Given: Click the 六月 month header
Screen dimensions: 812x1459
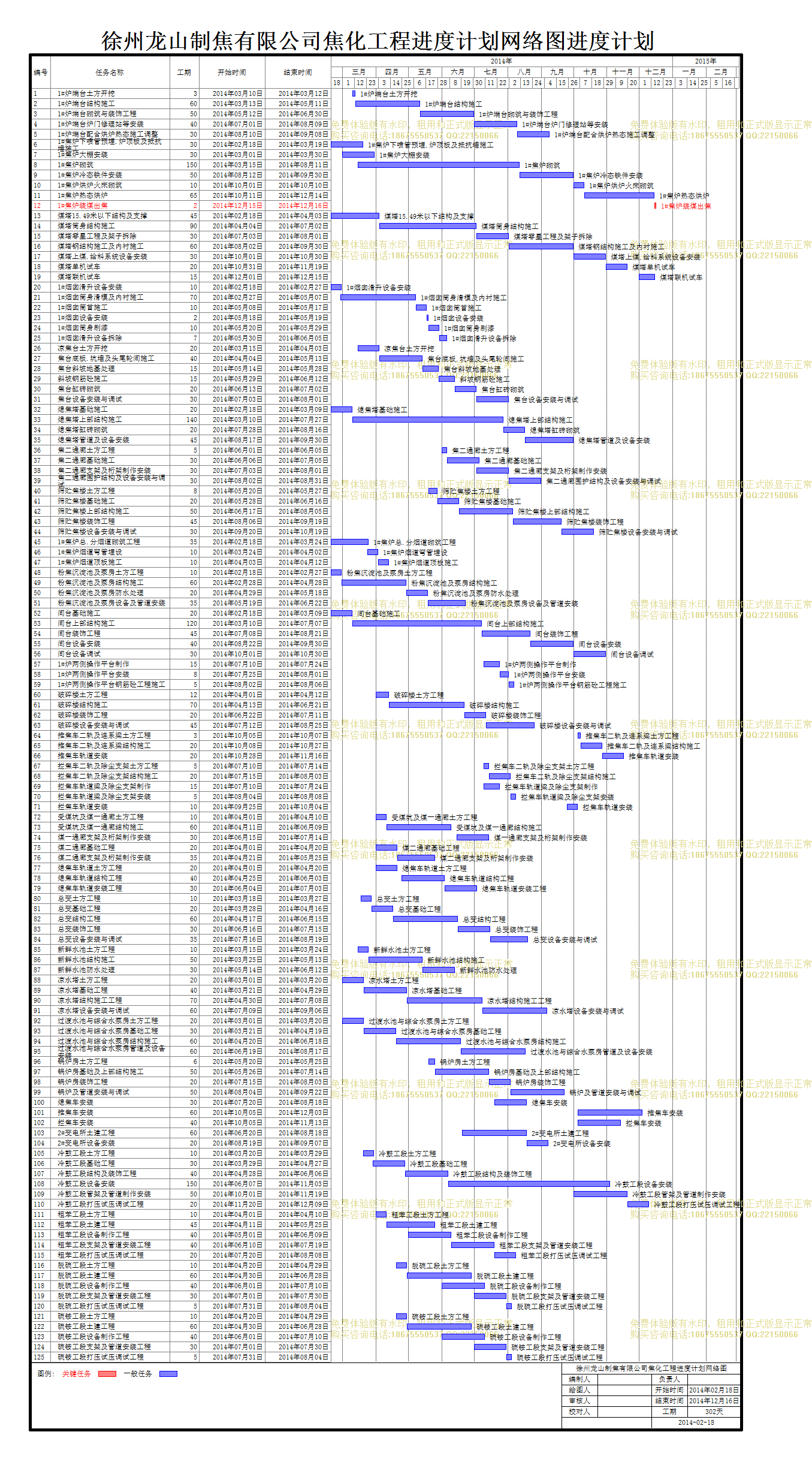Looking at the screenshot, I should click(x=457, y=71).
